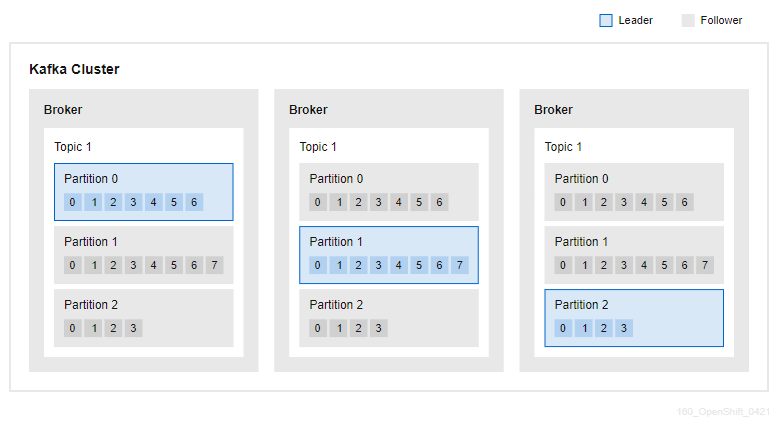The image size is (780, 424).
Task: Click the blue Leader legend swatch
Action: point(605,20)
